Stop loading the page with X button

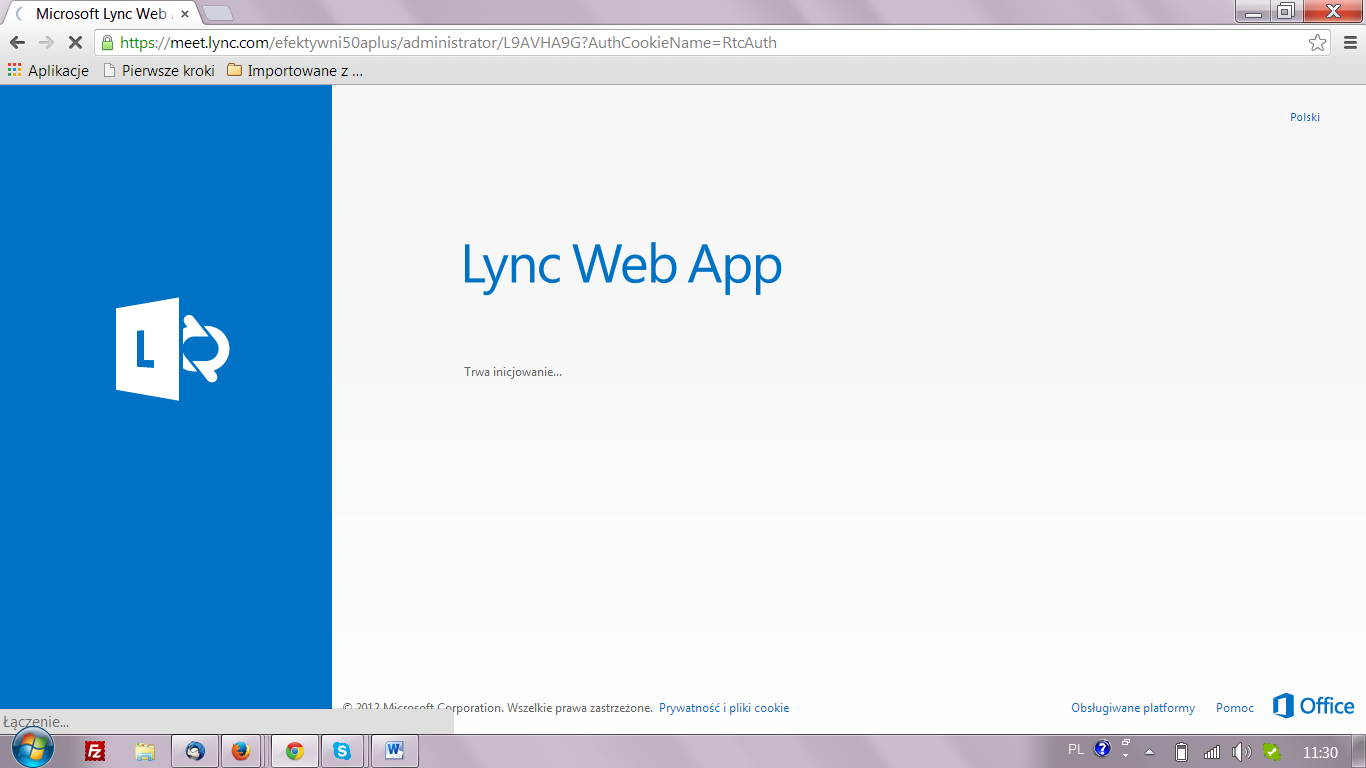point(75,43)
